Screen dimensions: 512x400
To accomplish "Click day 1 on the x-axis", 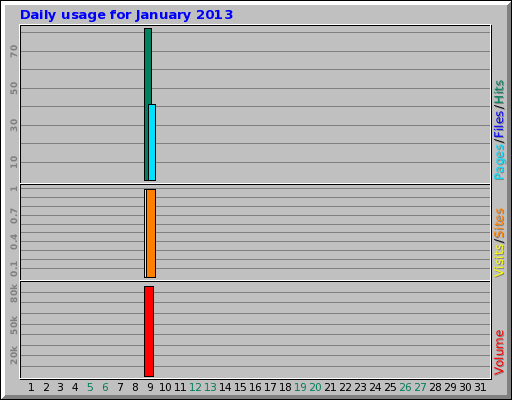I will (x=31, y=387).
